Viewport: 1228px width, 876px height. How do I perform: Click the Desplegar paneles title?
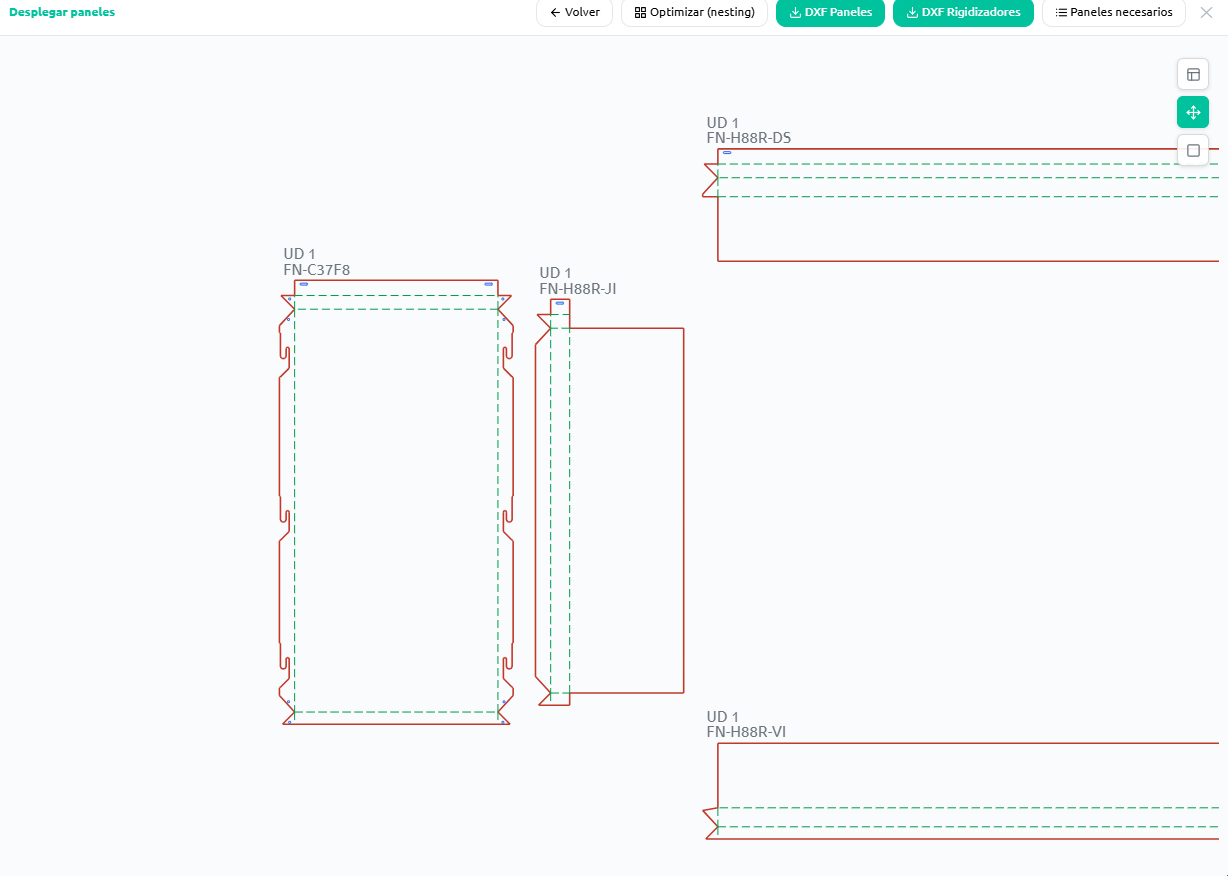click(62, 13)
